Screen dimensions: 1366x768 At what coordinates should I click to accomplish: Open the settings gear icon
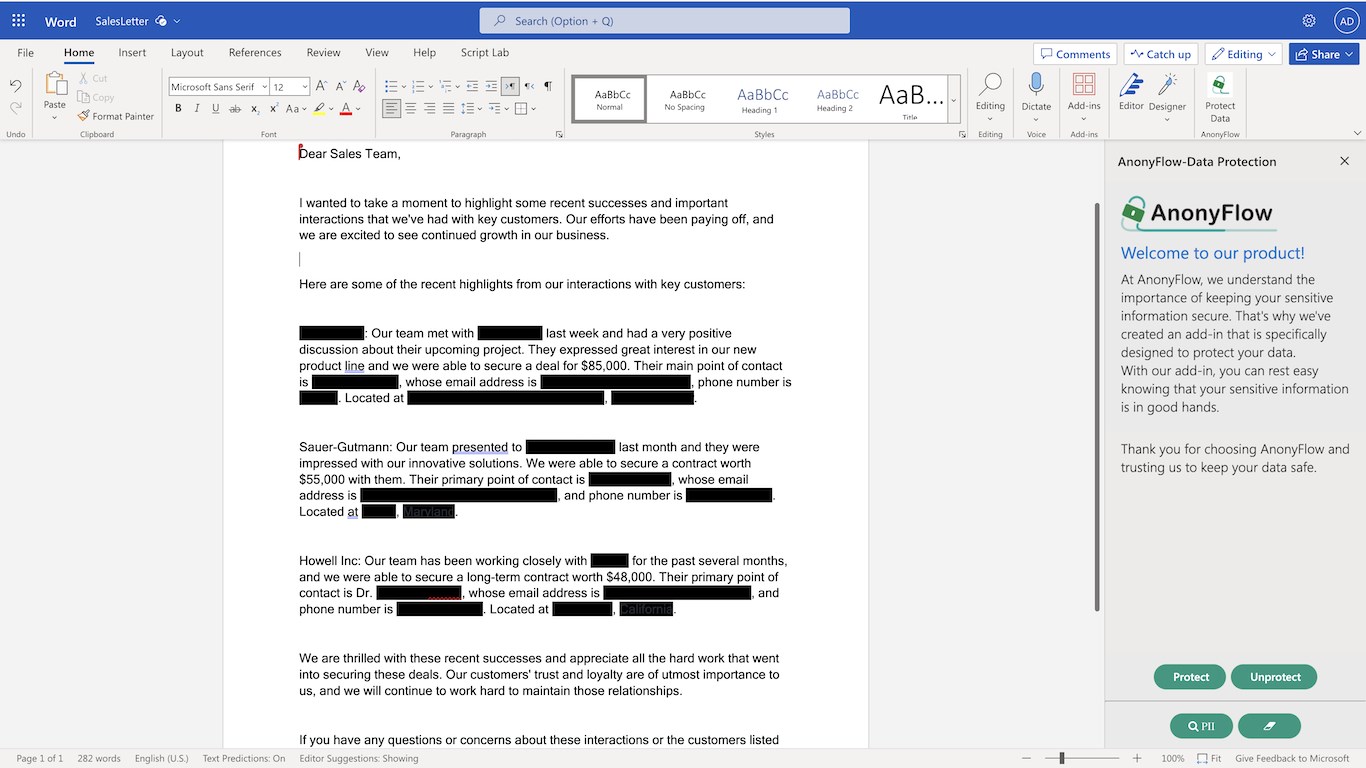[x=1309, y=21]
